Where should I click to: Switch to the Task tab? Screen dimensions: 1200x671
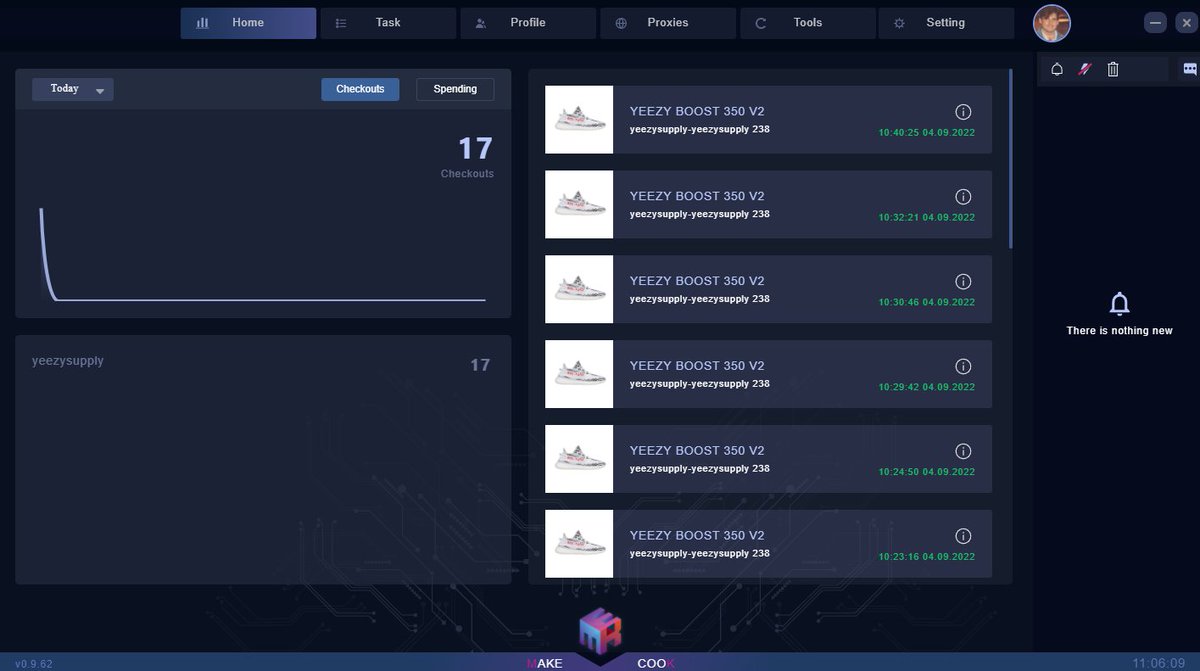tap(388, 23)
